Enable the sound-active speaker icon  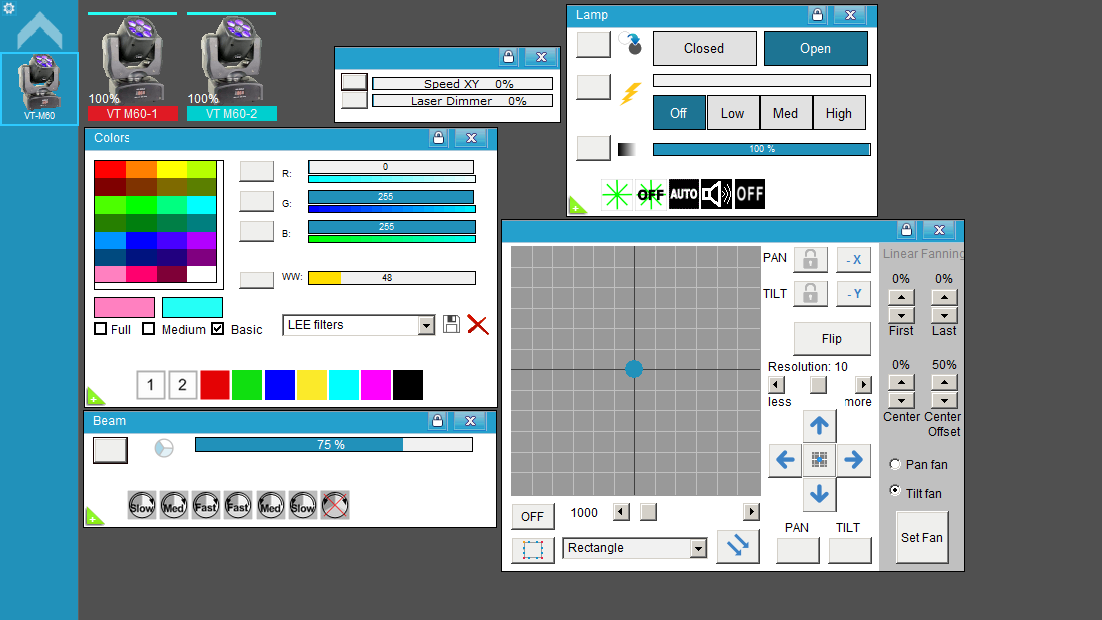pos(717,194)
